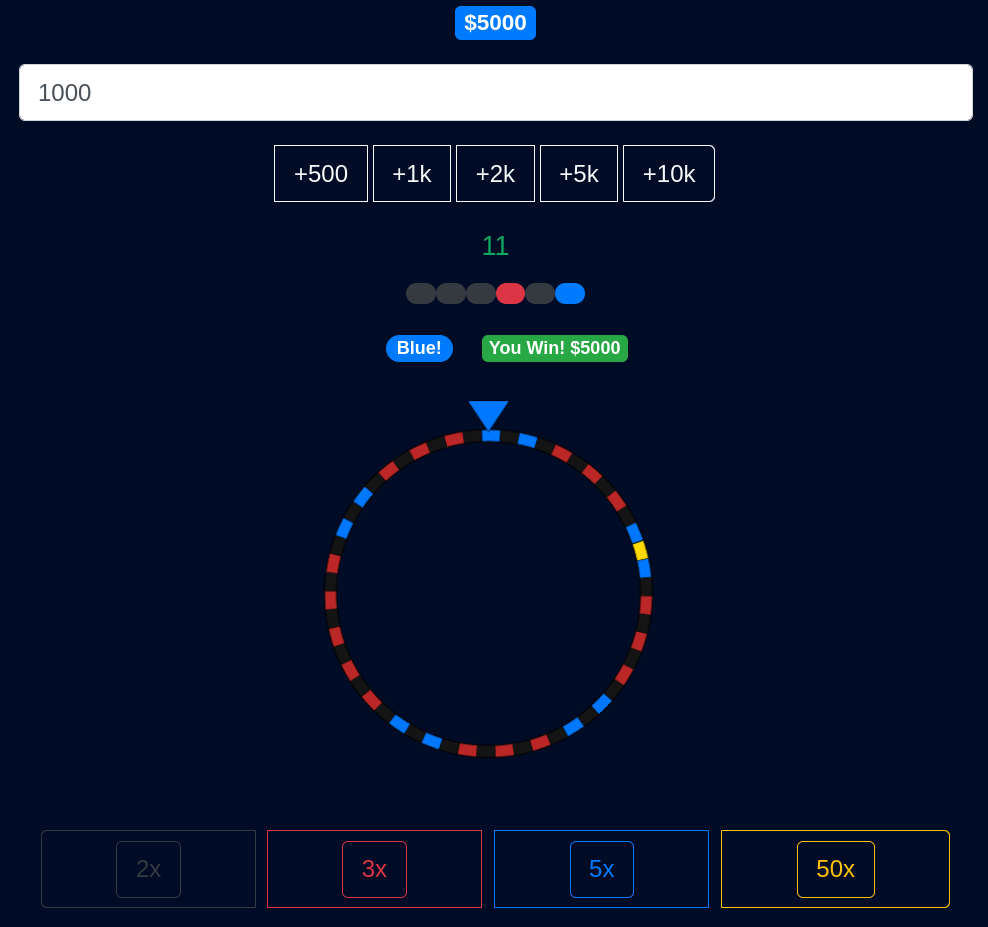Click the +1k bet increment button

coord(412,174)
